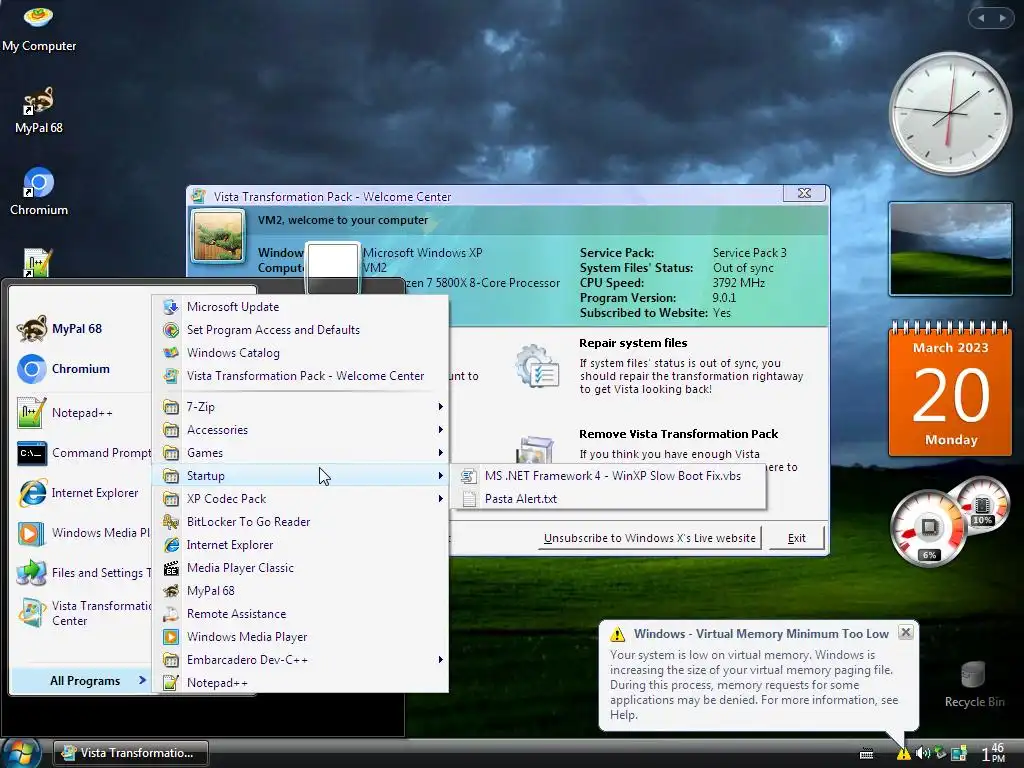Click All Programs in Start menu
1024x768 pixels.
84,680
